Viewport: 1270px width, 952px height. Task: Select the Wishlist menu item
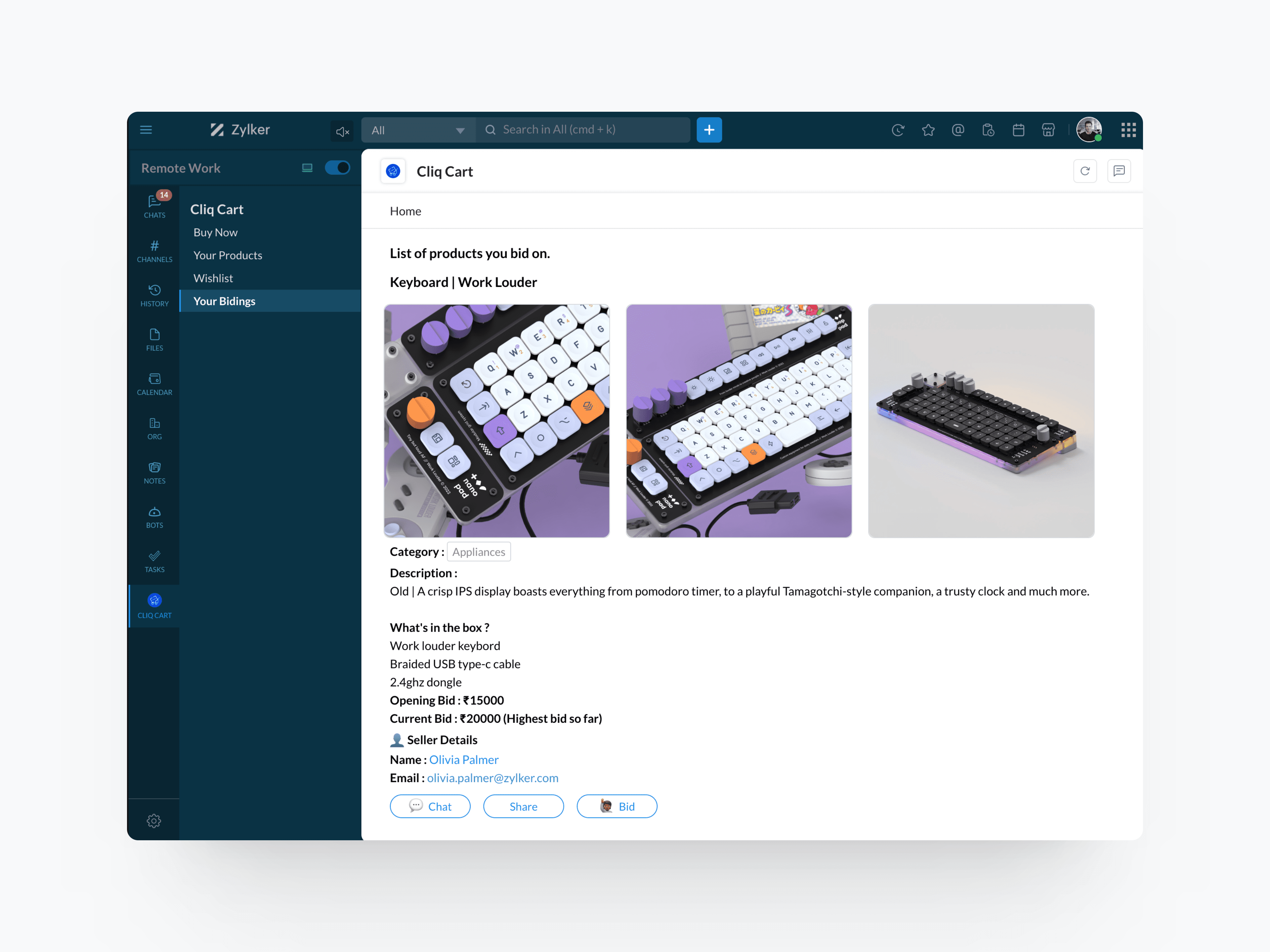[x=213, y=278]
